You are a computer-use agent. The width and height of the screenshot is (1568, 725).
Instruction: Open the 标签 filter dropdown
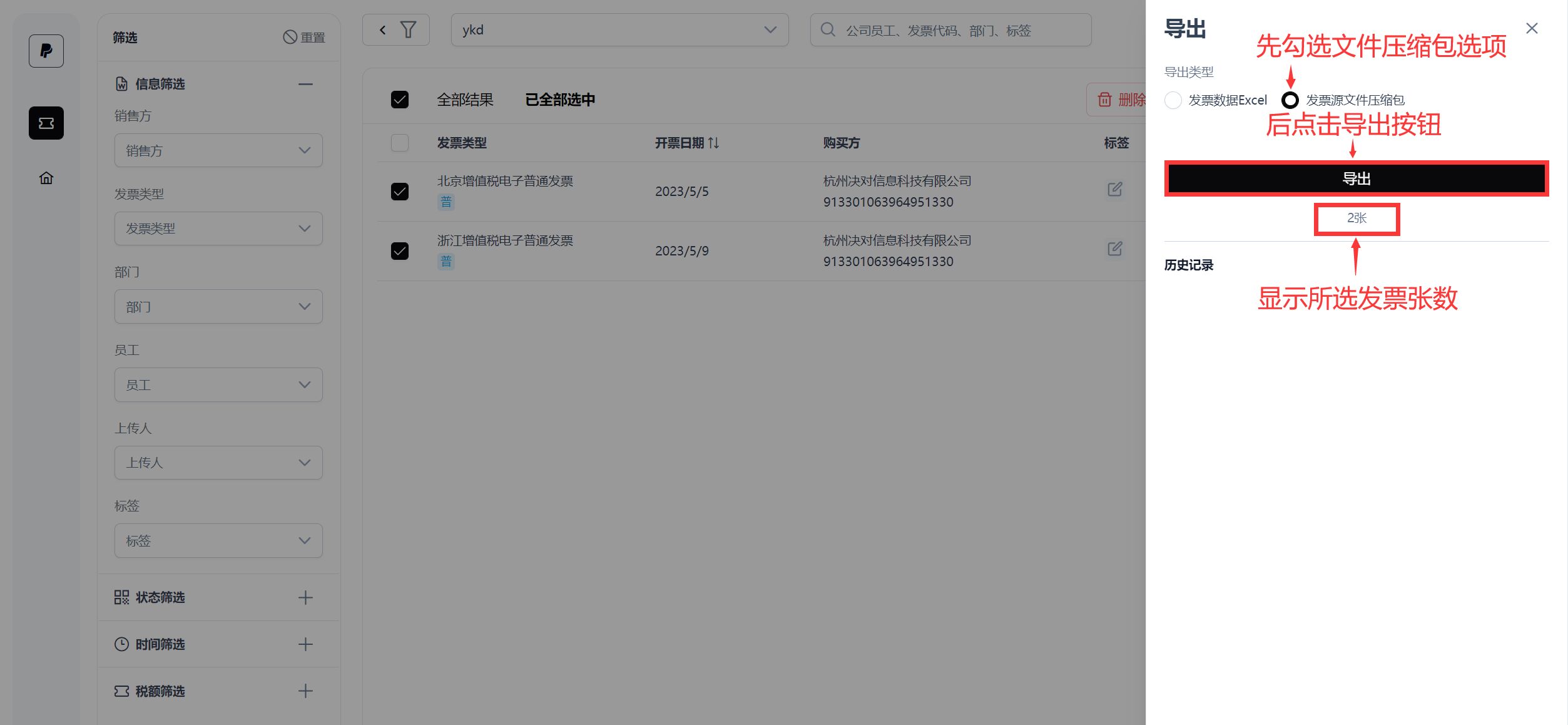coord(218,541)
